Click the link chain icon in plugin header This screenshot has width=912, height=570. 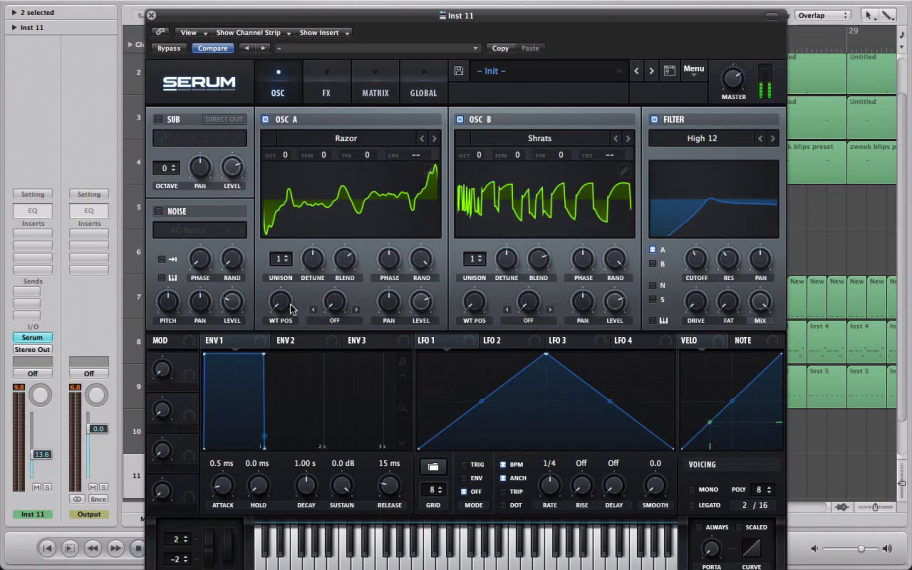click(x=160, y=33)
